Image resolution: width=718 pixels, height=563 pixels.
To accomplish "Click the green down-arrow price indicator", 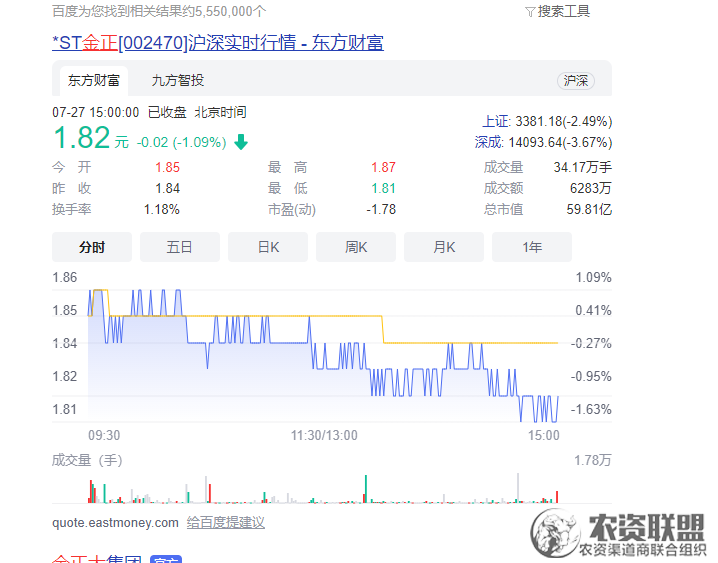I will point(241,142).
